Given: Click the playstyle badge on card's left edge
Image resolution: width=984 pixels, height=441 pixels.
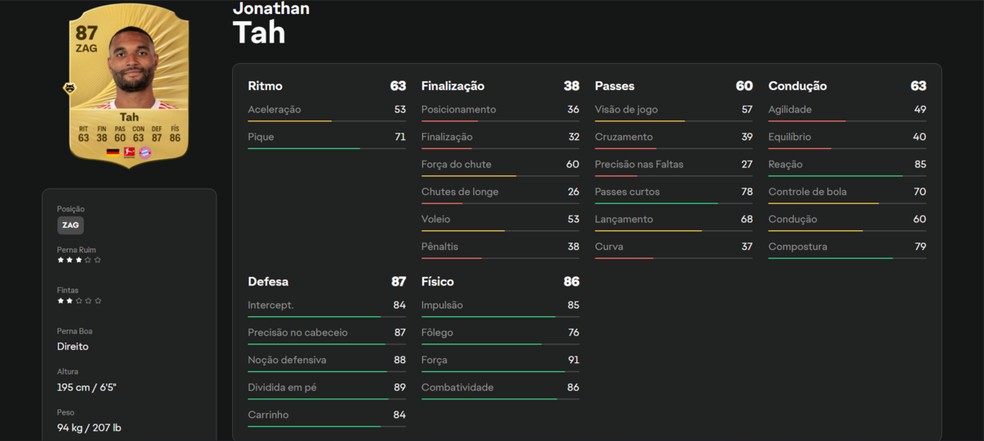Looking at the screenshot, I should point(70,88).
